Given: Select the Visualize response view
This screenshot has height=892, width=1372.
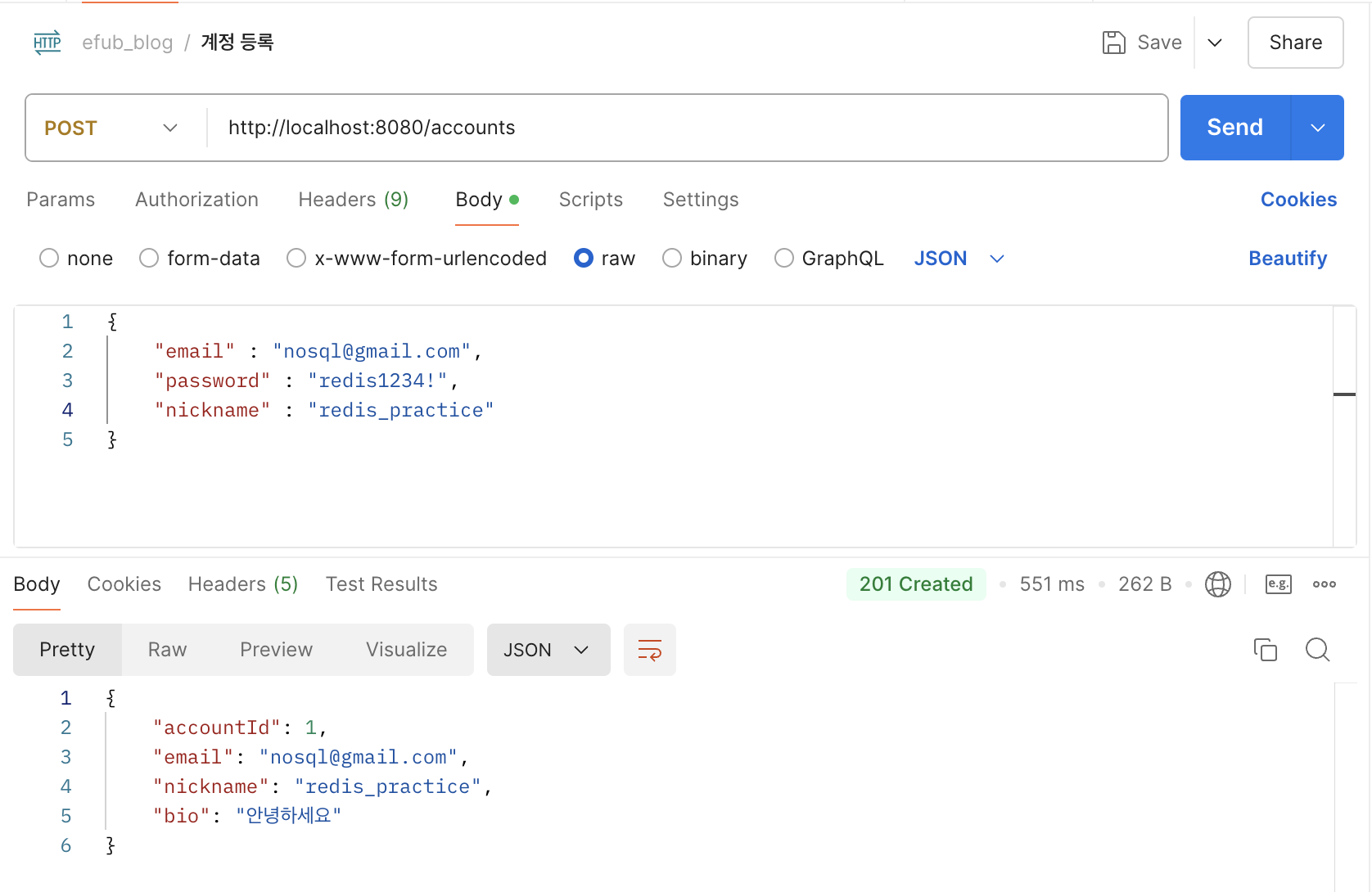Looking at the screenshot, I should point(407,650).
